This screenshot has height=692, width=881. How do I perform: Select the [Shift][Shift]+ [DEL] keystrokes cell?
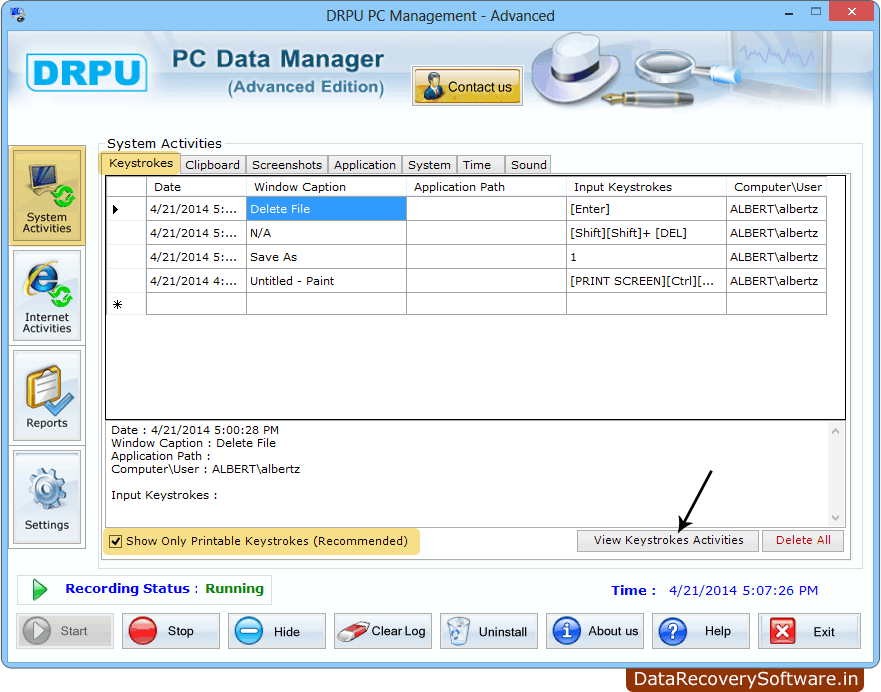[x=646, y=233]
